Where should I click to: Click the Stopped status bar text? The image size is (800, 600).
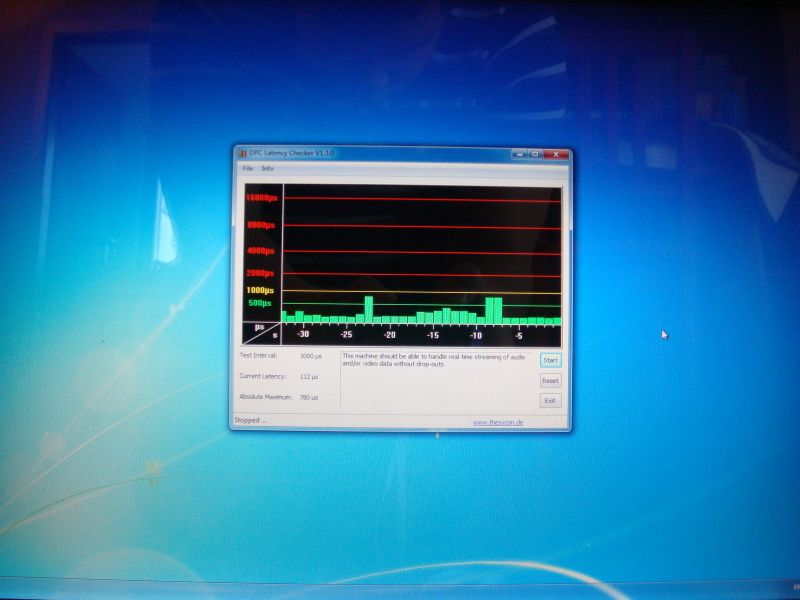pos(250,420)
